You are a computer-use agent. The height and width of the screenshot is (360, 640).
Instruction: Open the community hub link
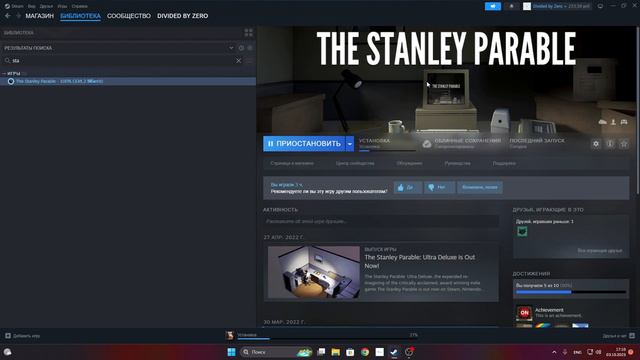tap(355, 163)
